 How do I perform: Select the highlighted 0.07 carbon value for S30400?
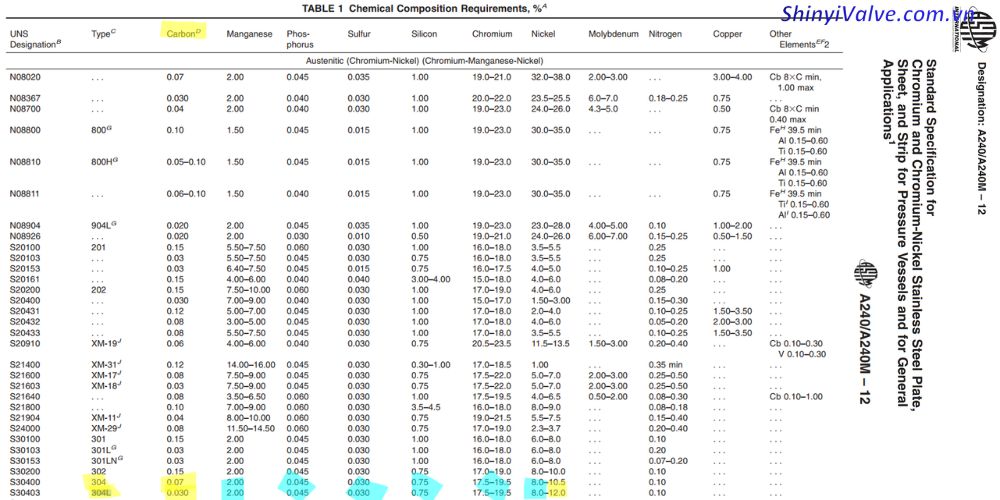point(176,481)
